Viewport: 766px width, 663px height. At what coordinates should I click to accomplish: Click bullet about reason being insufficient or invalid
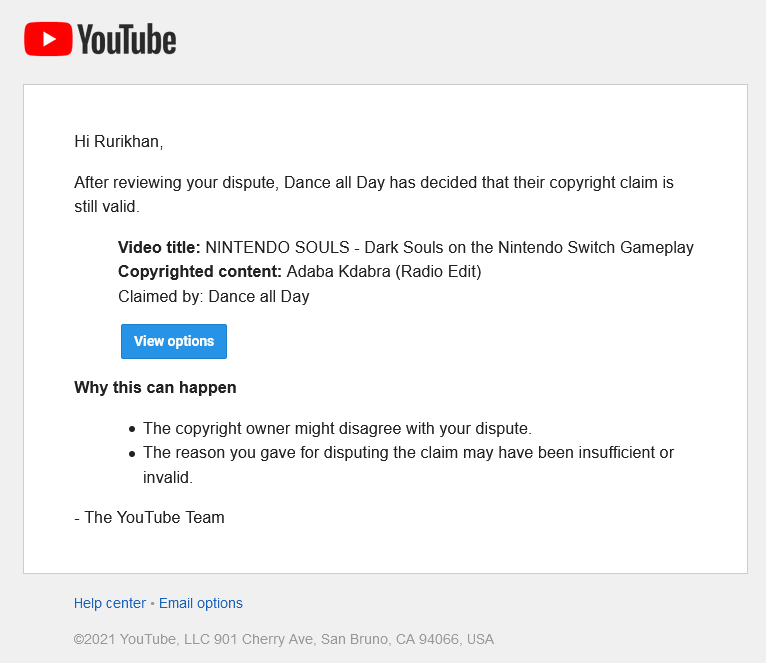pos(408,465)
